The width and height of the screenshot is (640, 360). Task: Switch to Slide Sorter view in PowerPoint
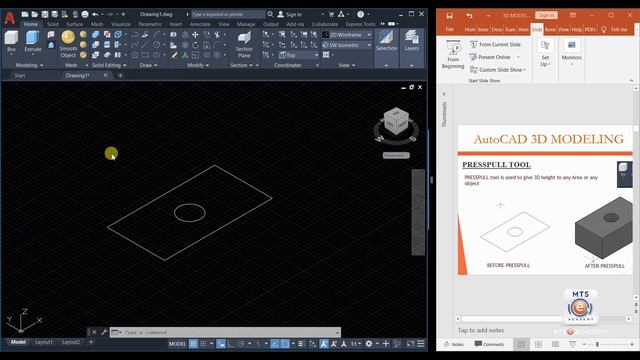tap(538, 344)
